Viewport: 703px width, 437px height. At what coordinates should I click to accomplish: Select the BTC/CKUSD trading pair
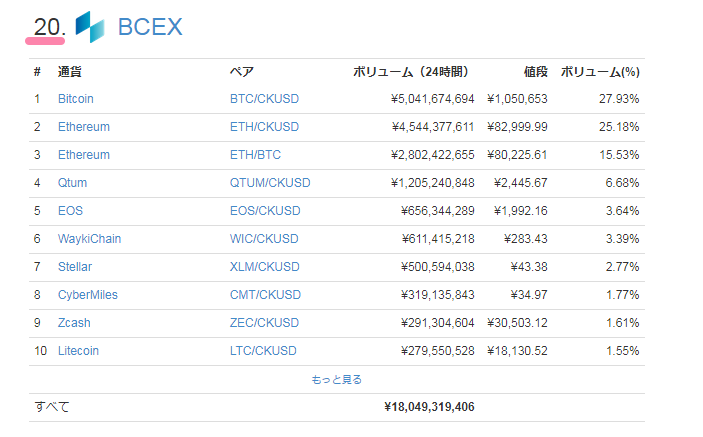pos(264,99)
